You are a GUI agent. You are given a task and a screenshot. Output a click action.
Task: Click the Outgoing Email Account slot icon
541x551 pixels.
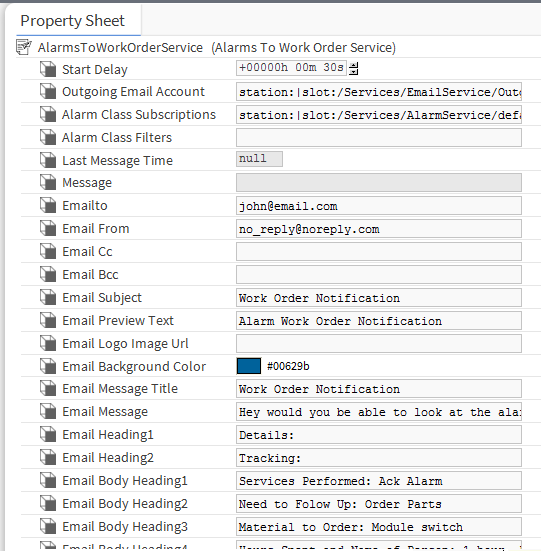click(x=48, y=92)
